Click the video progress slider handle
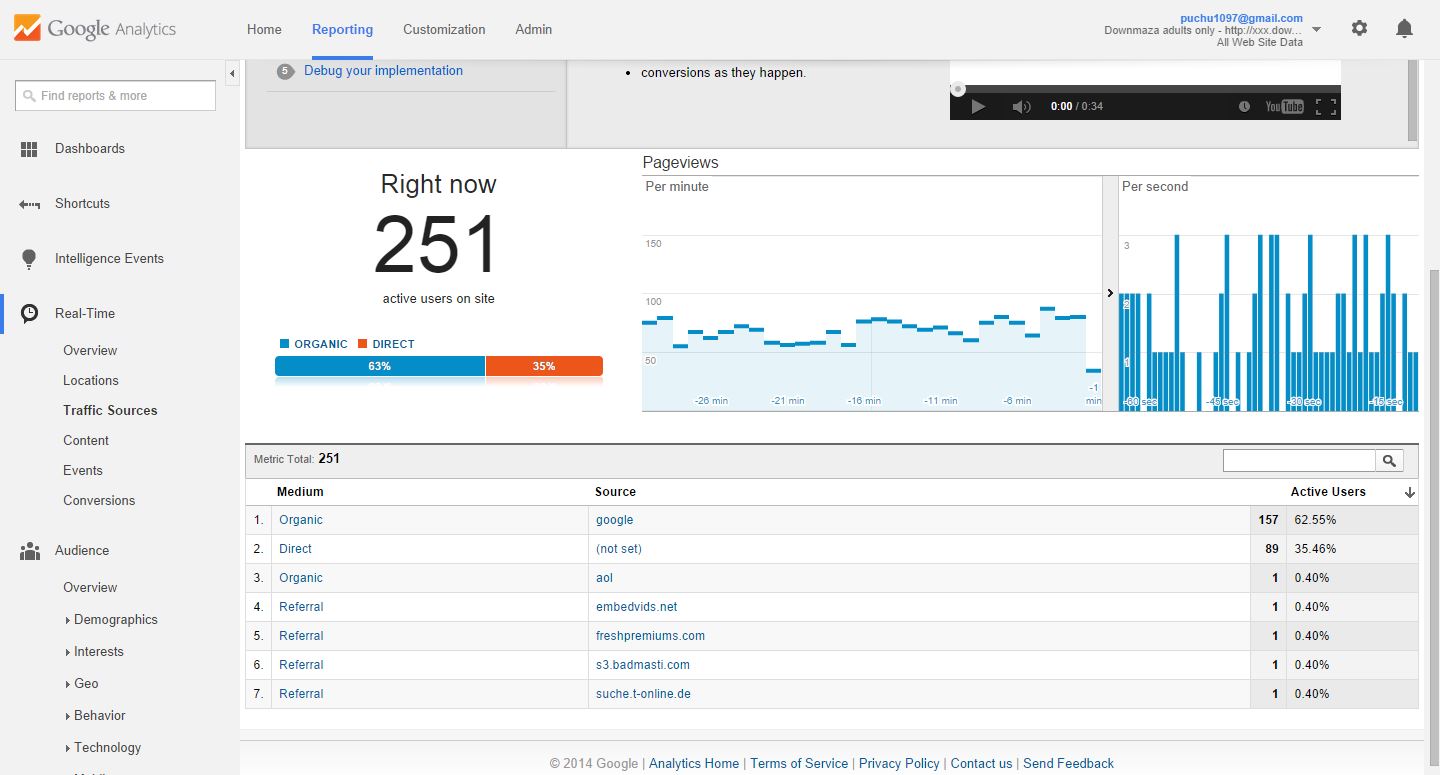 coord(957,89)
